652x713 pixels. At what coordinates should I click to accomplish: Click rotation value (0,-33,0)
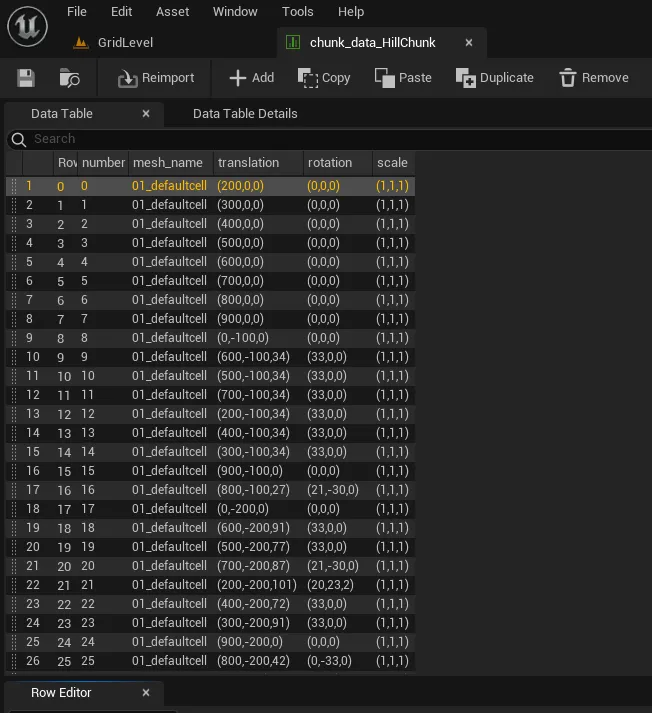(330, 661)
